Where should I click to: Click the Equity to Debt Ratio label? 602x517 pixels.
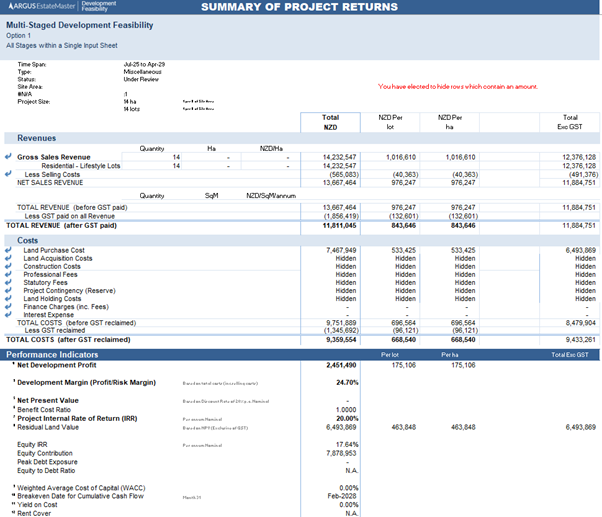[x=46, y=471]
